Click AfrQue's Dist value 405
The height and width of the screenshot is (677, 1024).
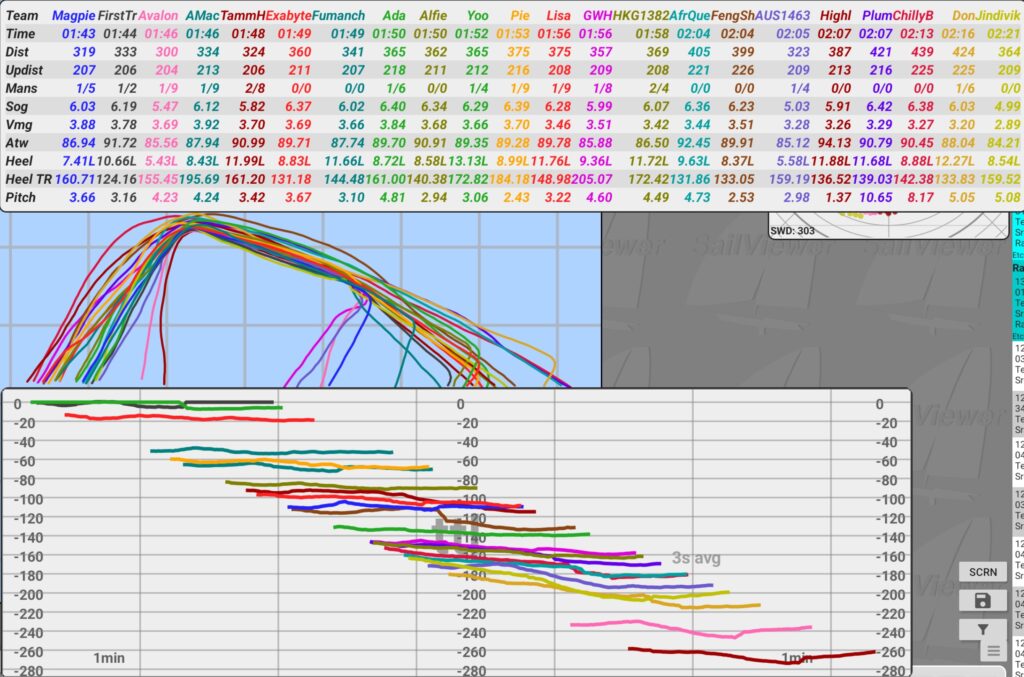point(699,52)
